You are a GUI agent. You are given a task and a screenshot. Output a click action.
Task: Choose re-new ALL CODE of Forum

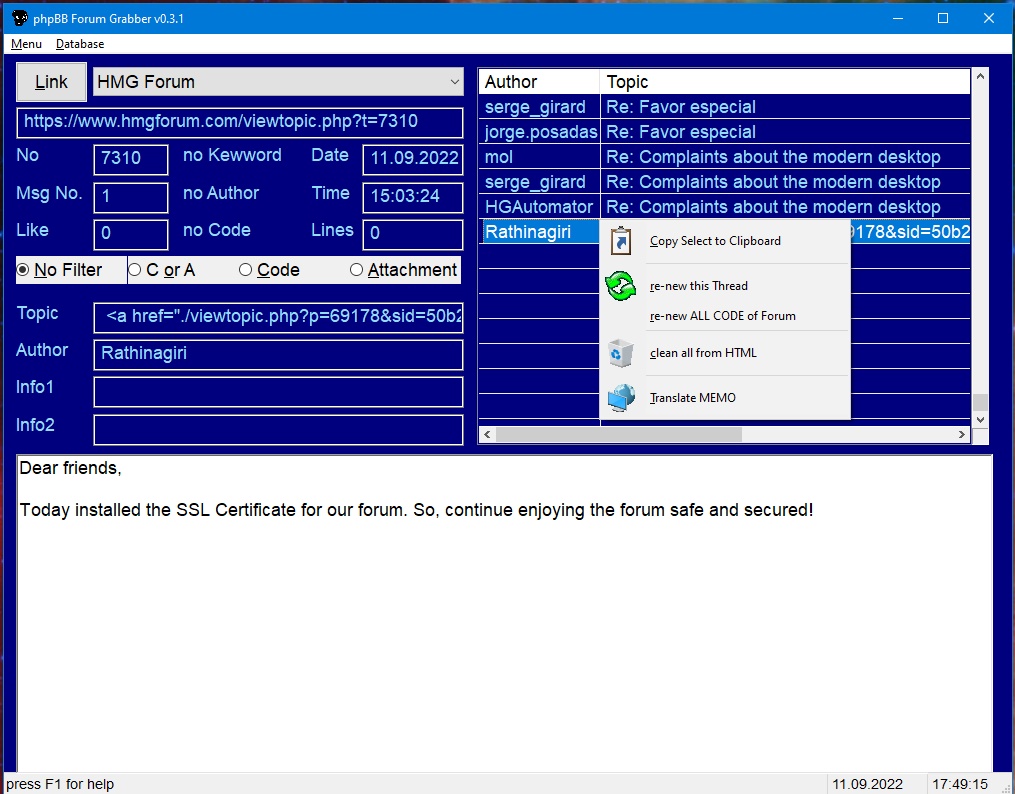click(722, 316)
